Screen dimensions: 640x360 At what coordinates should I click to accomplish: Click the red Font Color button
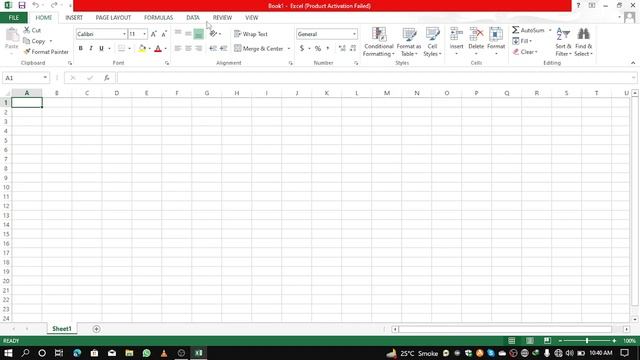158,48
